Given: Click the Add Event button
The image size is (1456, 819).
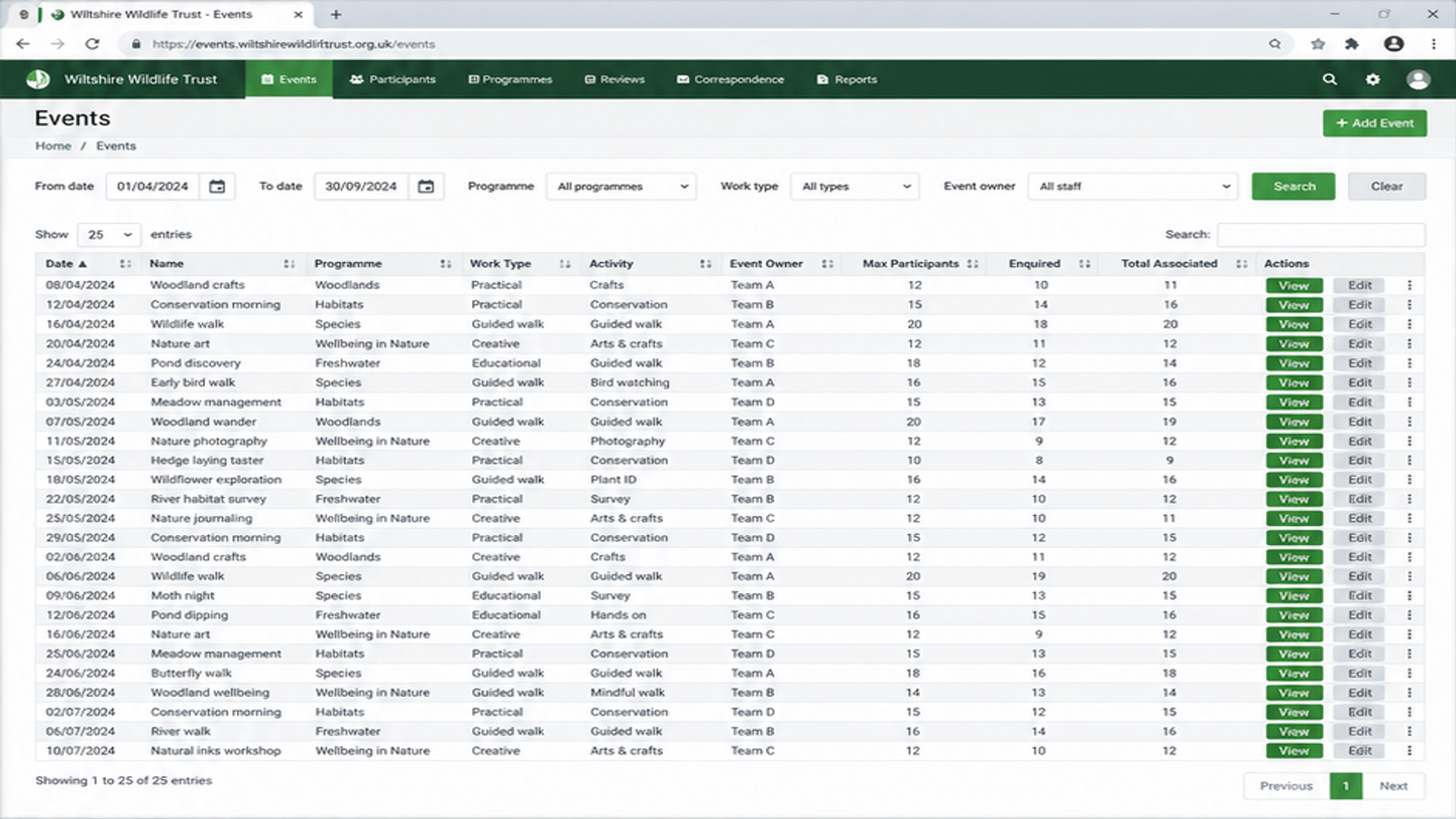Looking at the screenshot, I should point(1374,123).
